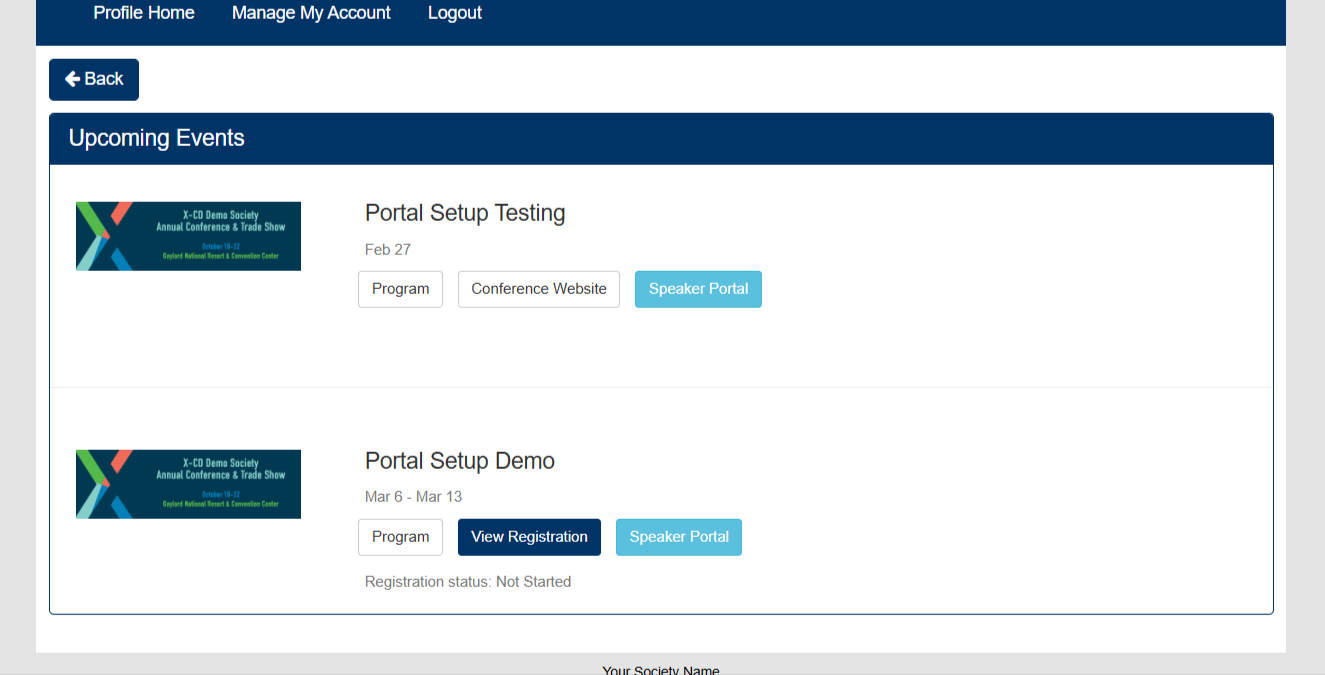Click the Feb 27 event date
The image size is (1325, 675).
(388, 249)
